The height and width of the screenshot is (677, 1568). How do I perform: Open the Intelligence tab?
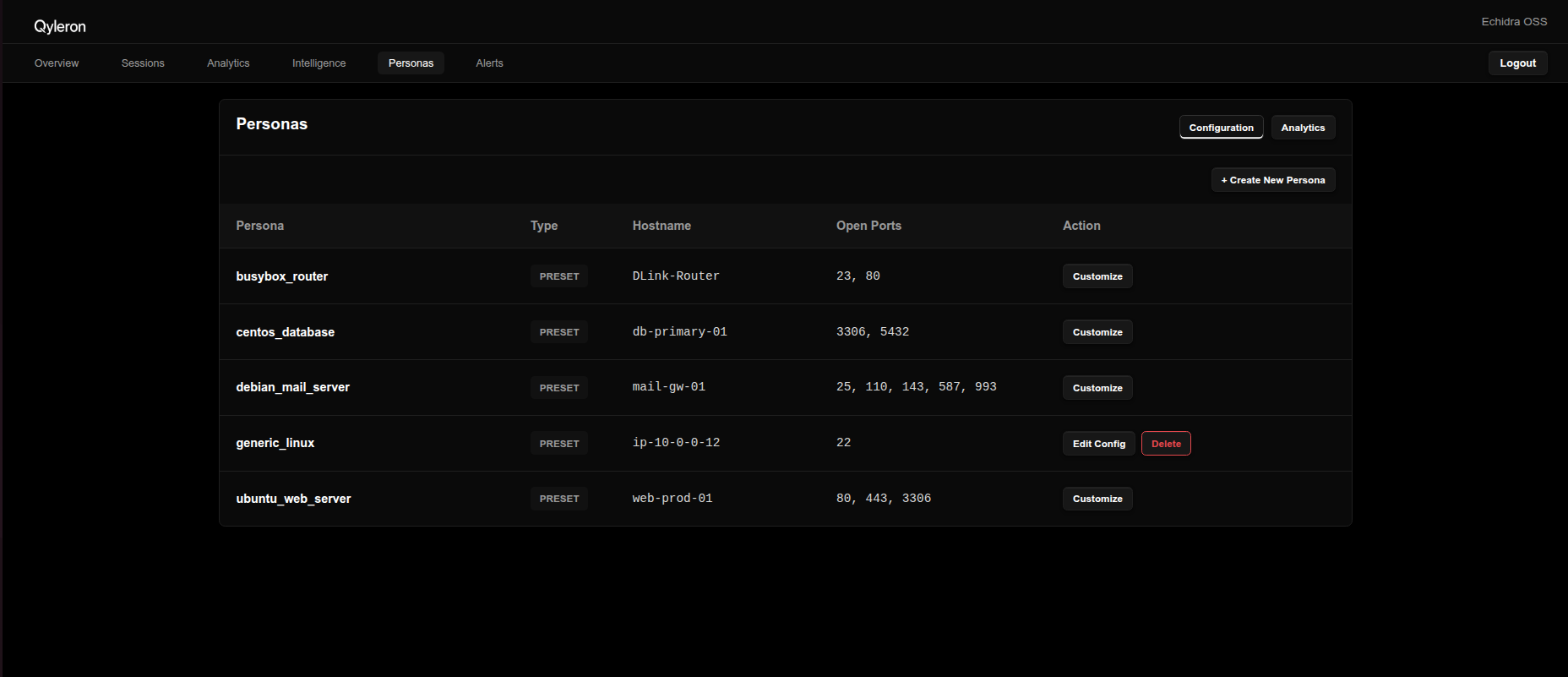(x=318, y=63)
